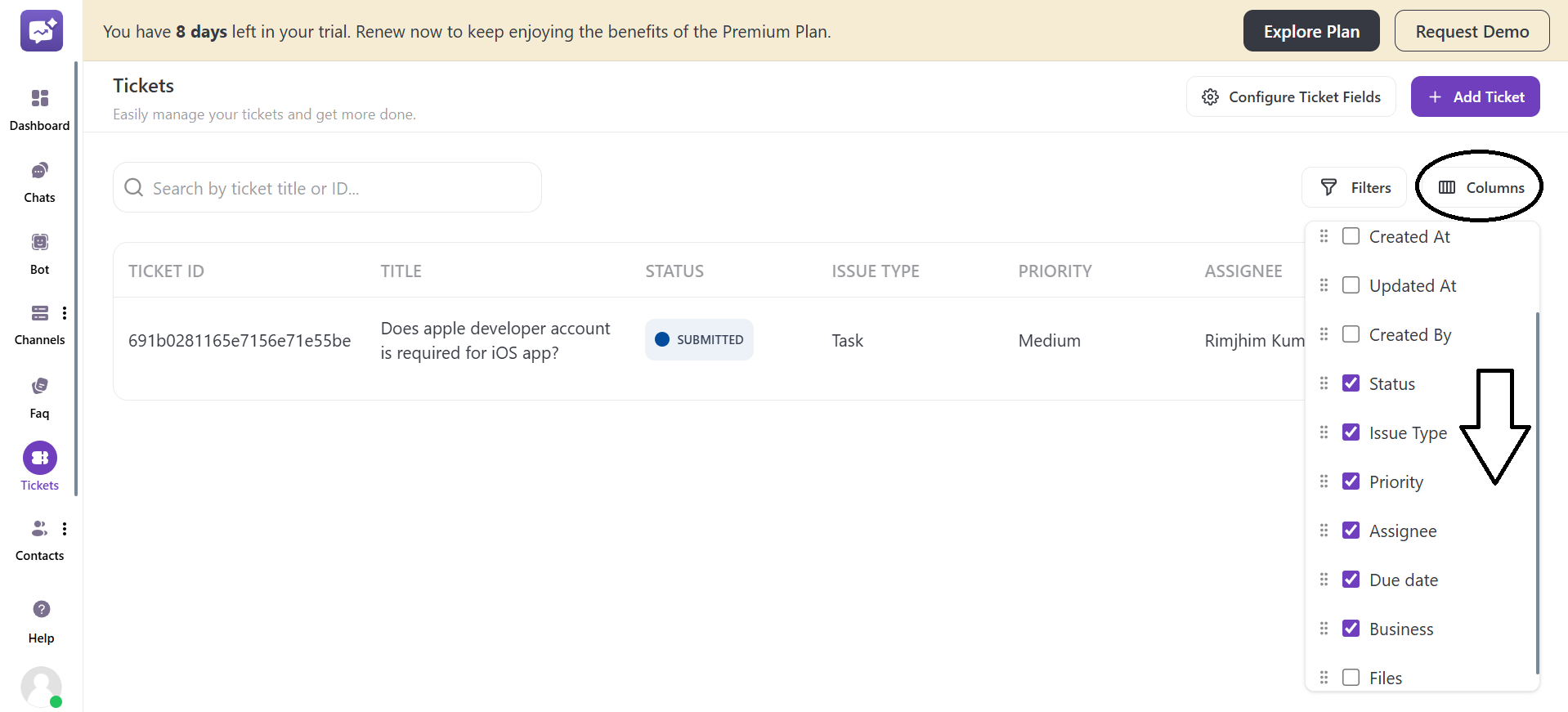Enable the Created At column checkbox
The width and height of the screenshot is (1568, 712).
pos(1351,236)
